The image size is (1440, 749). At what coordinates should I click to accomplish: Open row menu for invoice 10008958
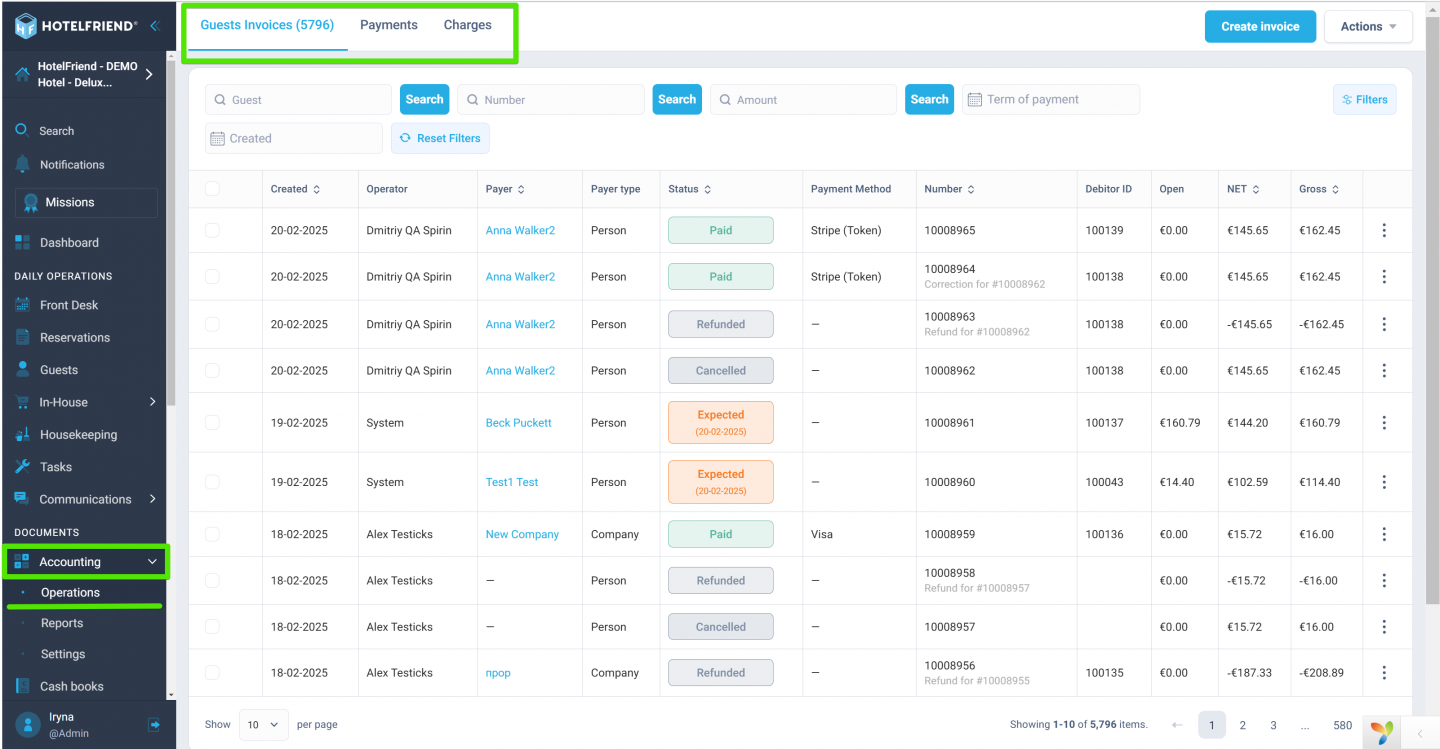(1384, 581)
